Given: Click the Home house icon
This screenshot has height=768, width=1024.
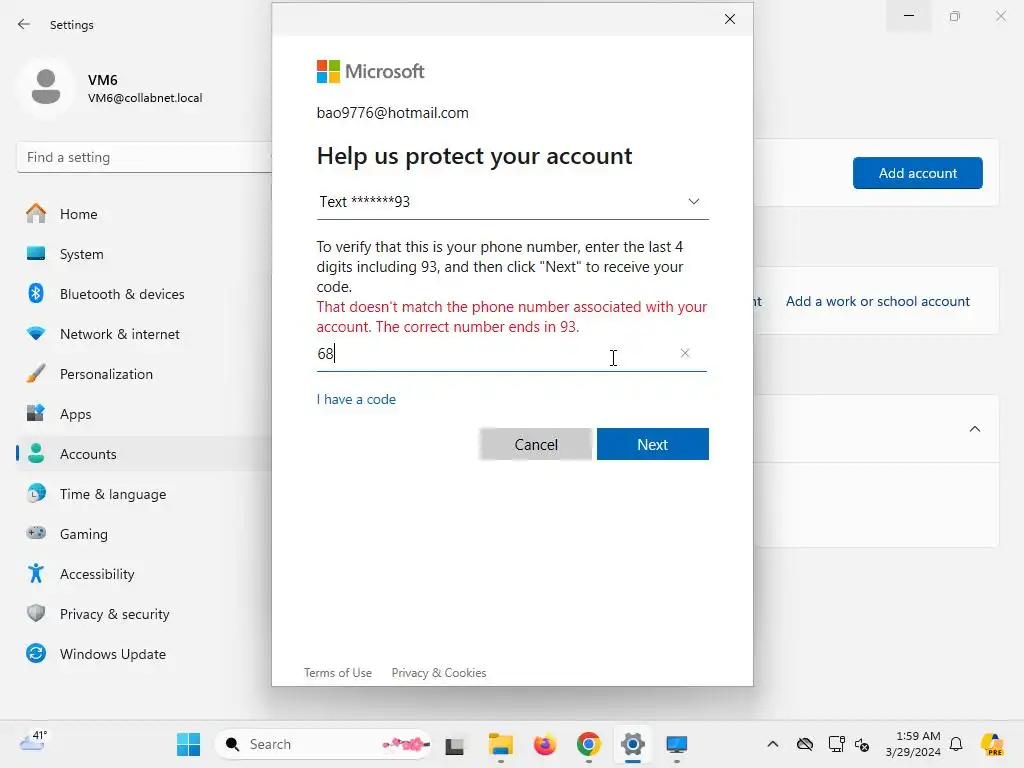Looking at the screenshot, I should (36, 214).
